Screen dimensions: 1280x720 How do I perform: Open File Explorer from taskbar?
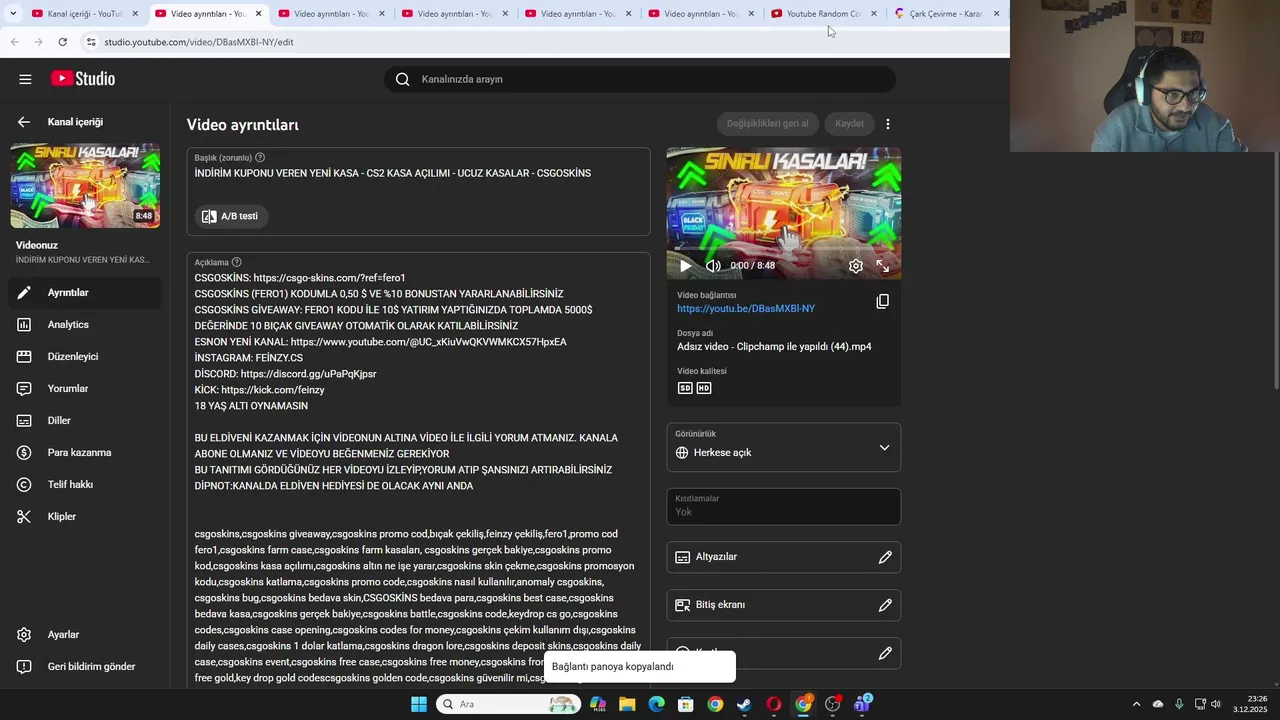click(x=627, y=704)
